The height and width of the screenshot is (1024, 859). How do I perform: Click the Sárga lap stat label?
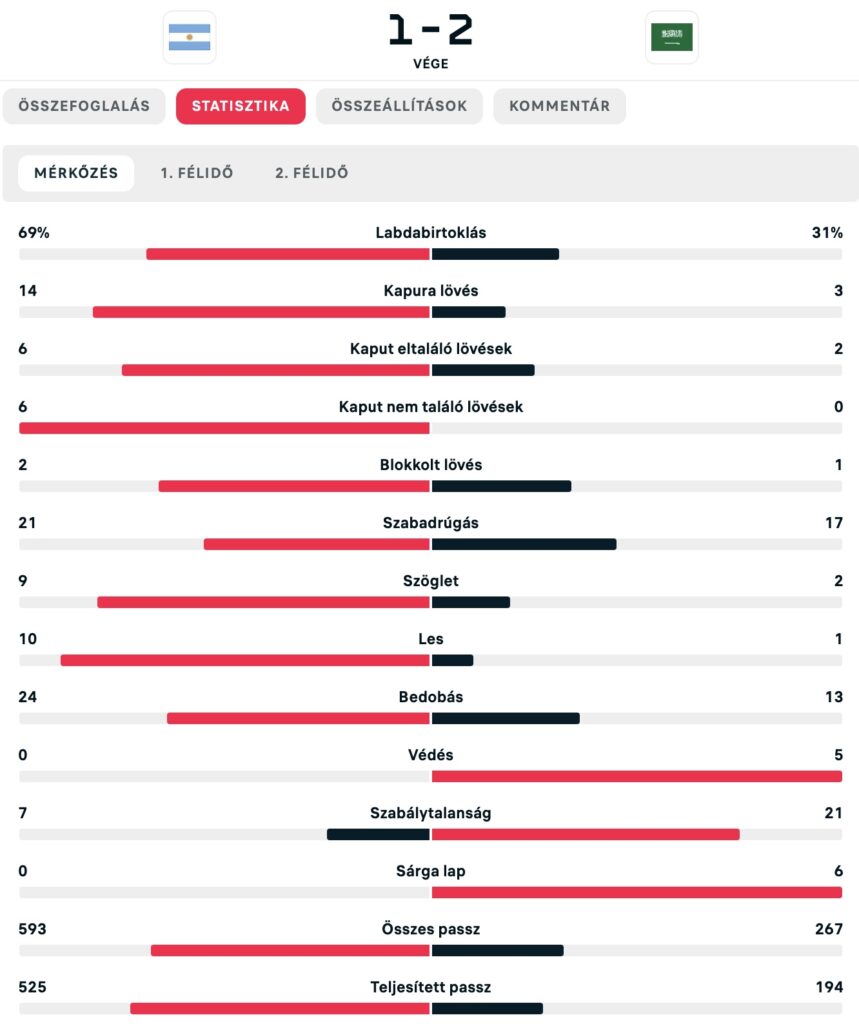431,871
